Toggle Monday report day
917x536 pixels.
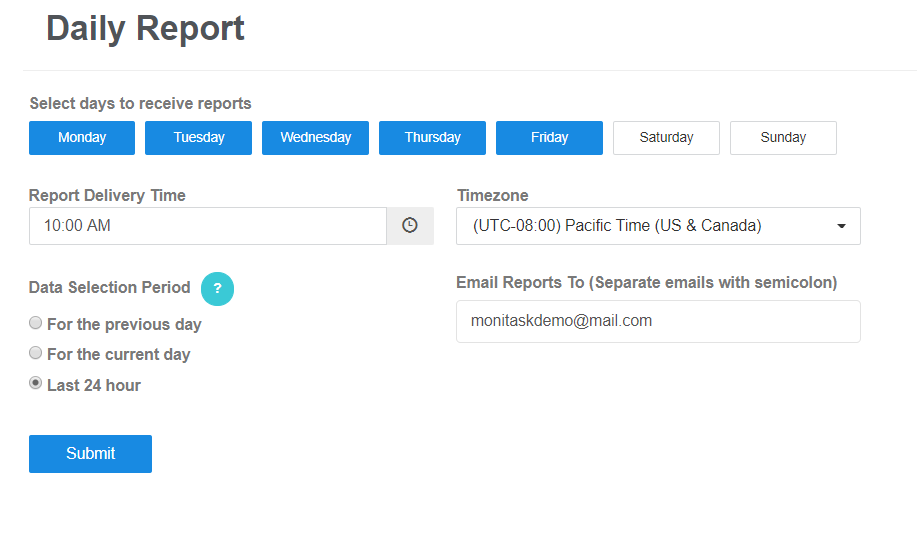[82, 138]
